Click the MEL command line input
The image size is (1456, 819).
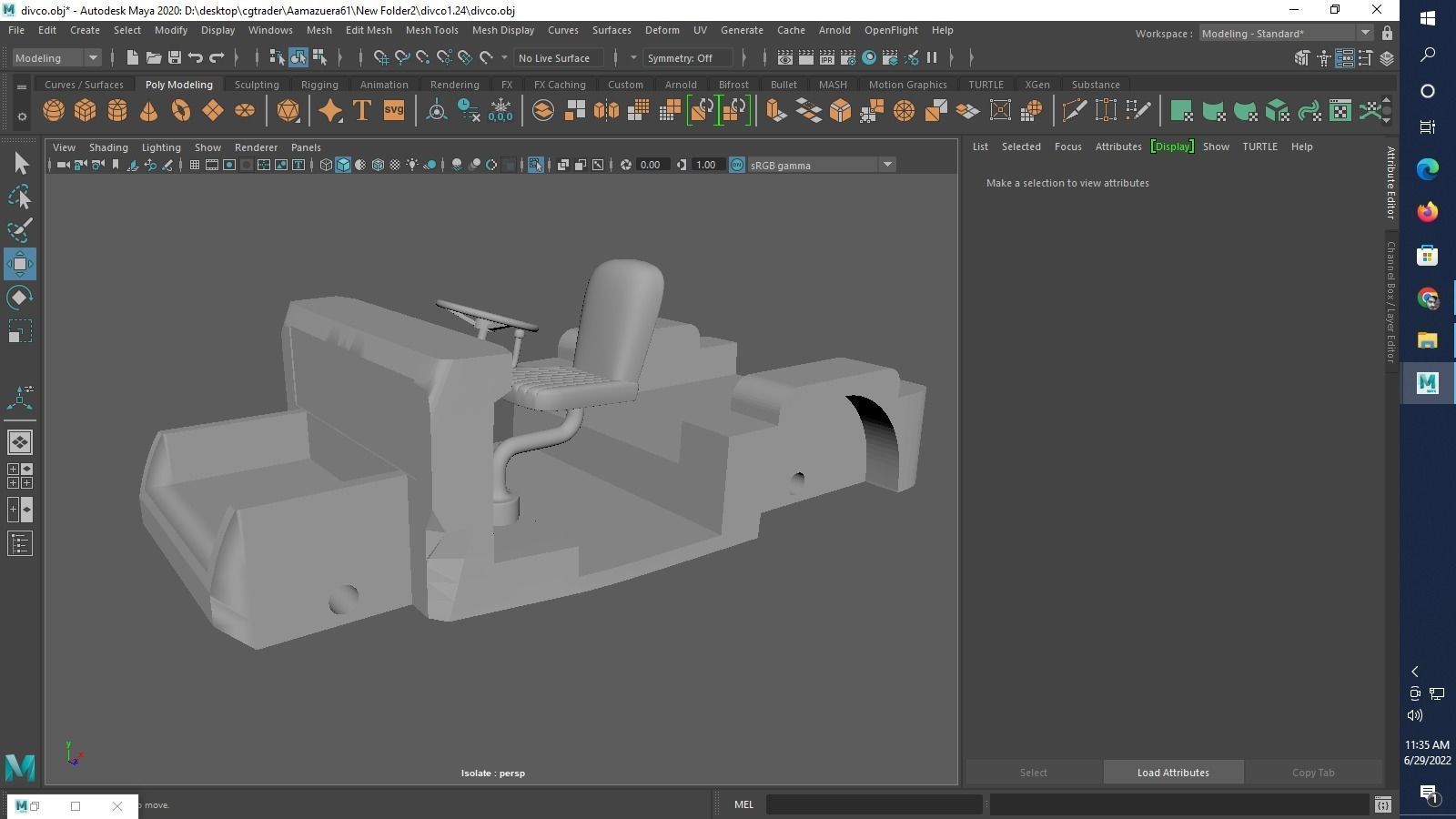[x=875, y=804]
